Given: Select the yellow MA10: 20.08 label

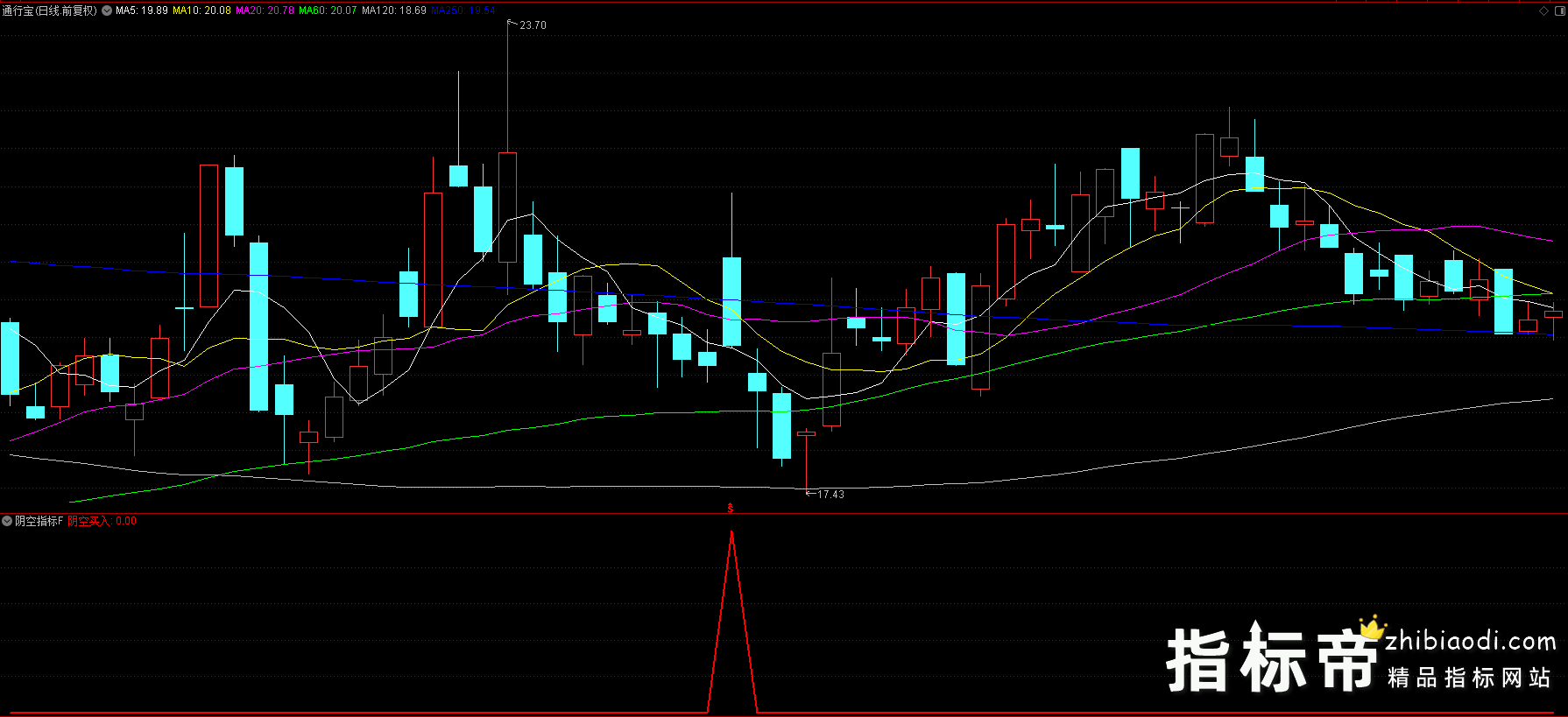Looking at the screenshot, I should coord(201,11).
